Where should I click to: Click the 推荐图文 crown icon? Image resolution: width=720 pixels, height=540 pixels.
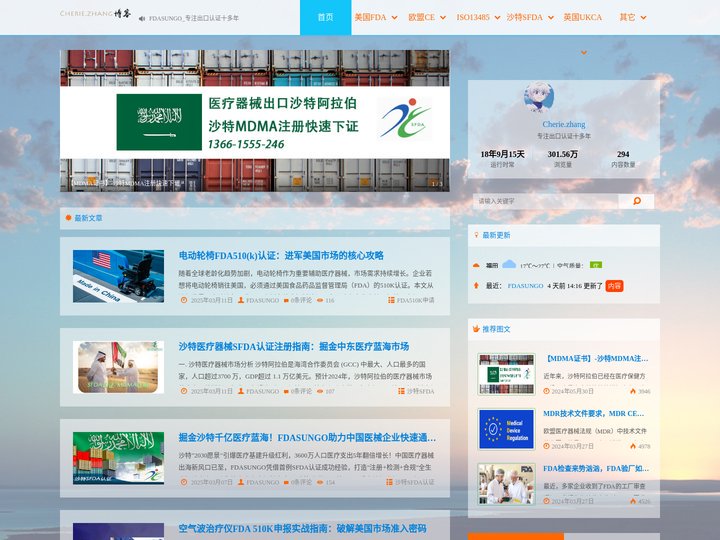coord(476,329)
